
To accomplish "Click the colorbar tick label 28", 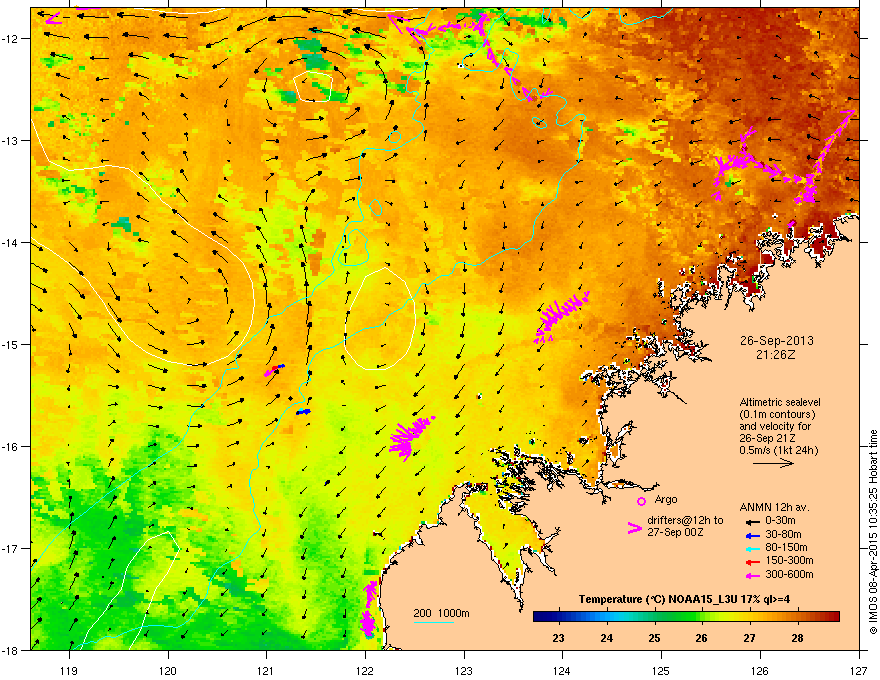I will point(798,638).
